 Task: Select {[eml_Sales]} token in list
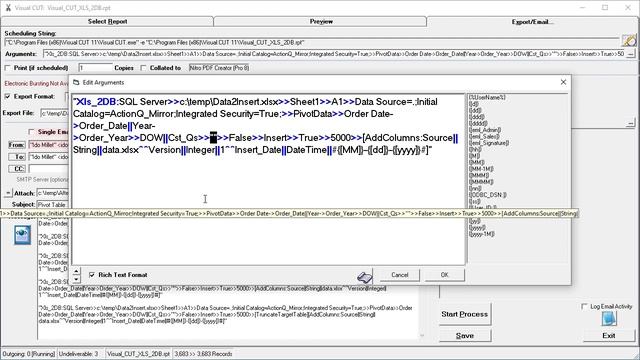[484, 136]
